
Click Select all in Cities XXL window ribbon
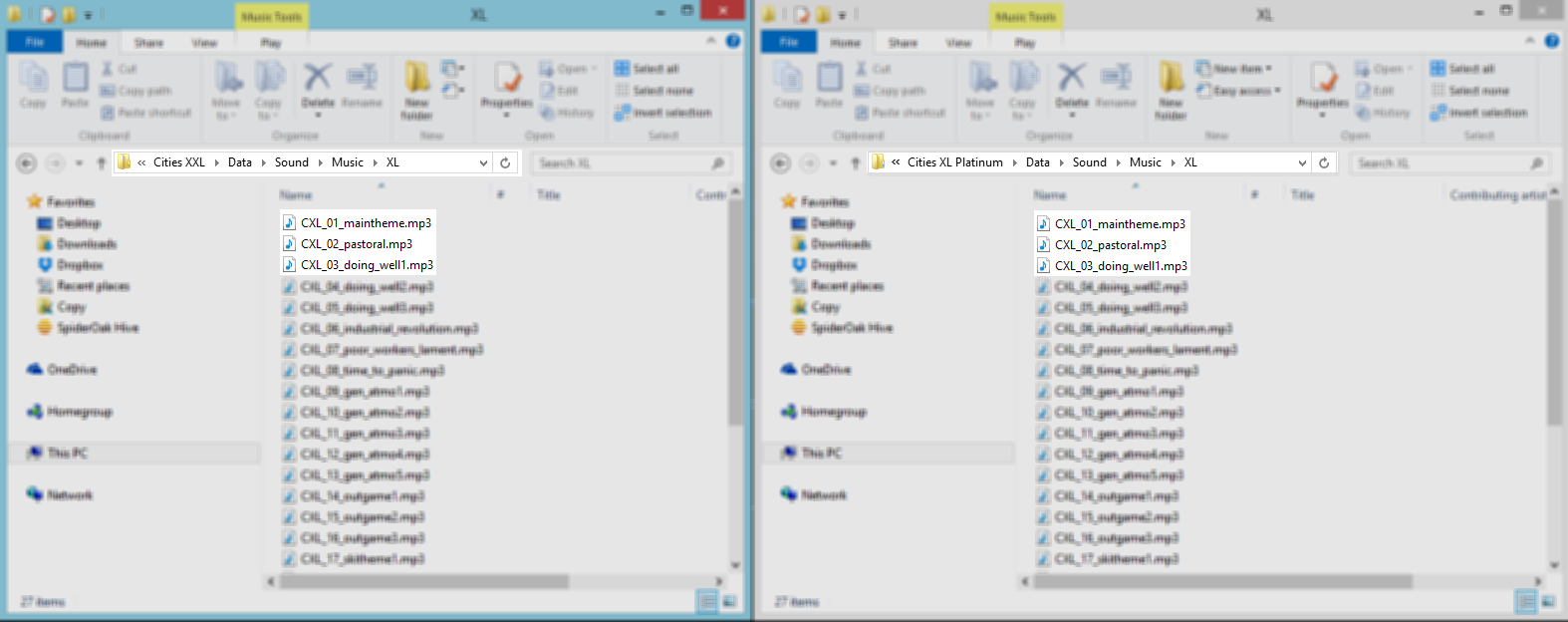[647, 69]
